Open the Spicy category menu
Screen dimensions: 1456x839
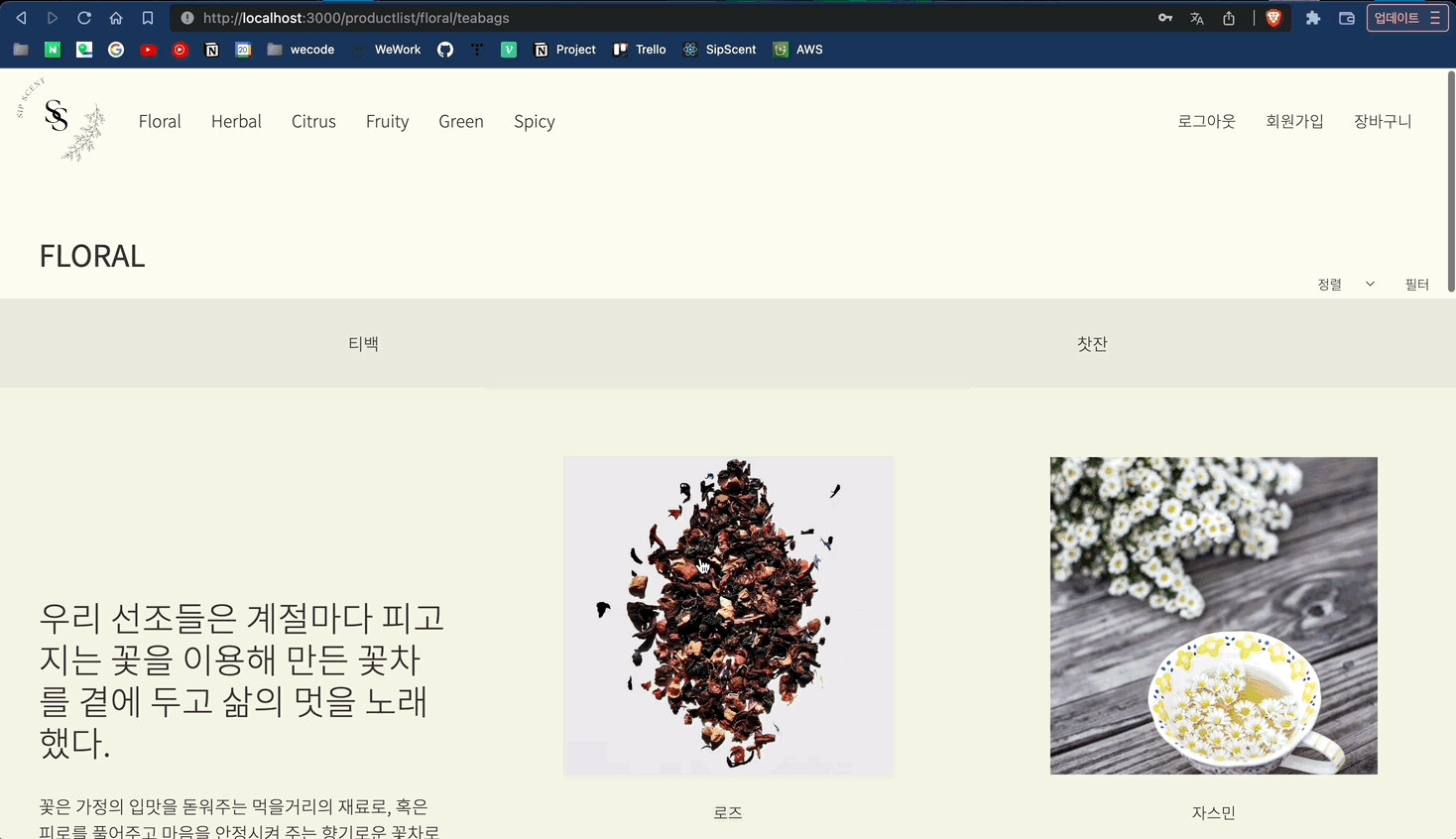tap(535, 121)
